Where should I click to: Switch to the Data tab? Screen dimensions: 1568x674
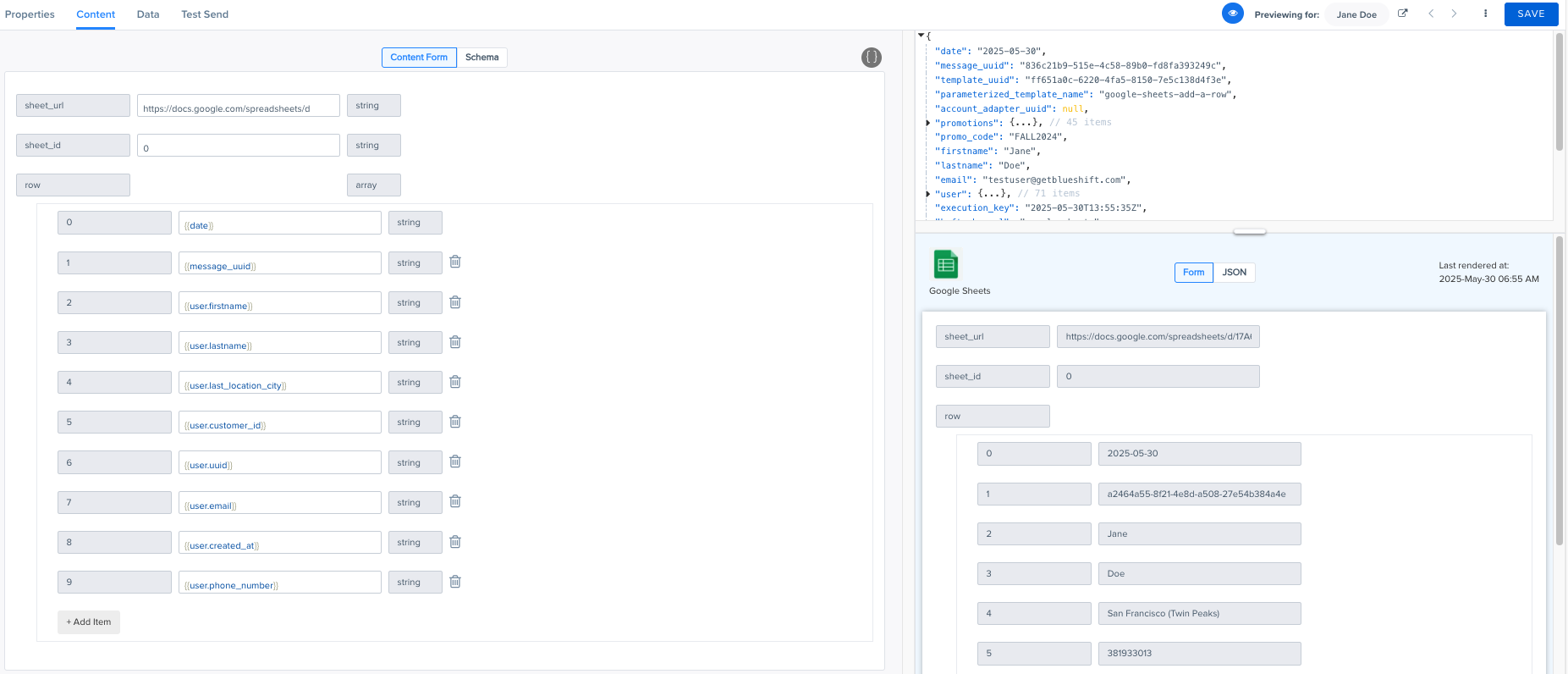(x=148, y=14)
